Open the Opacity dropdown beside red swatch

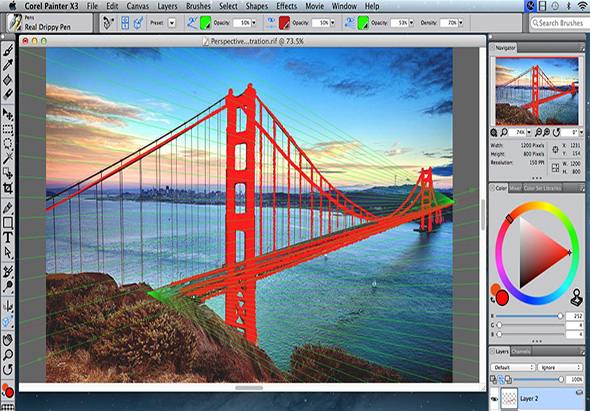pyautogui.click(x=333, y=23)
